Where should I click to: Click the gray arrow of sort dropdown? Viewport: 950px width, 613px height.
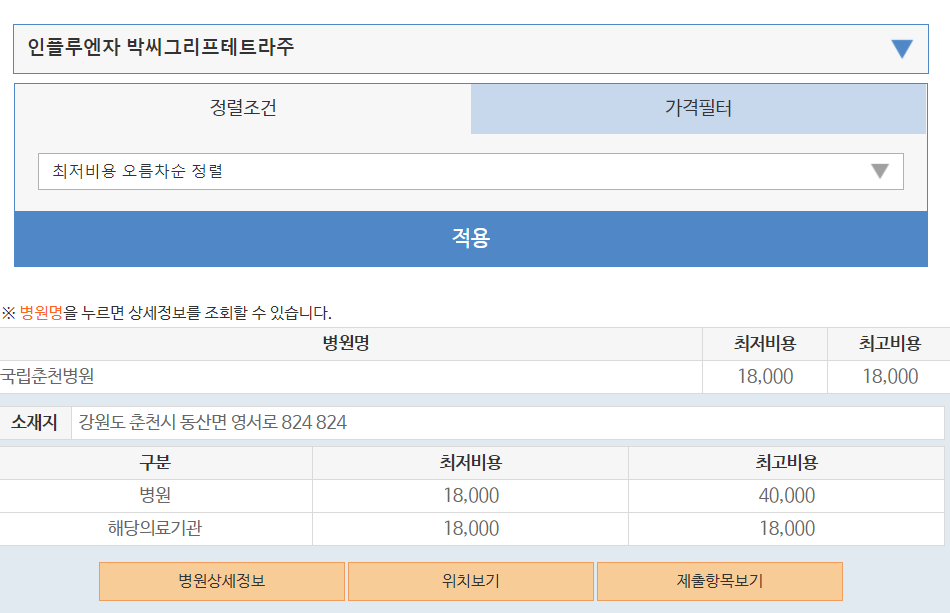(880, 171)
